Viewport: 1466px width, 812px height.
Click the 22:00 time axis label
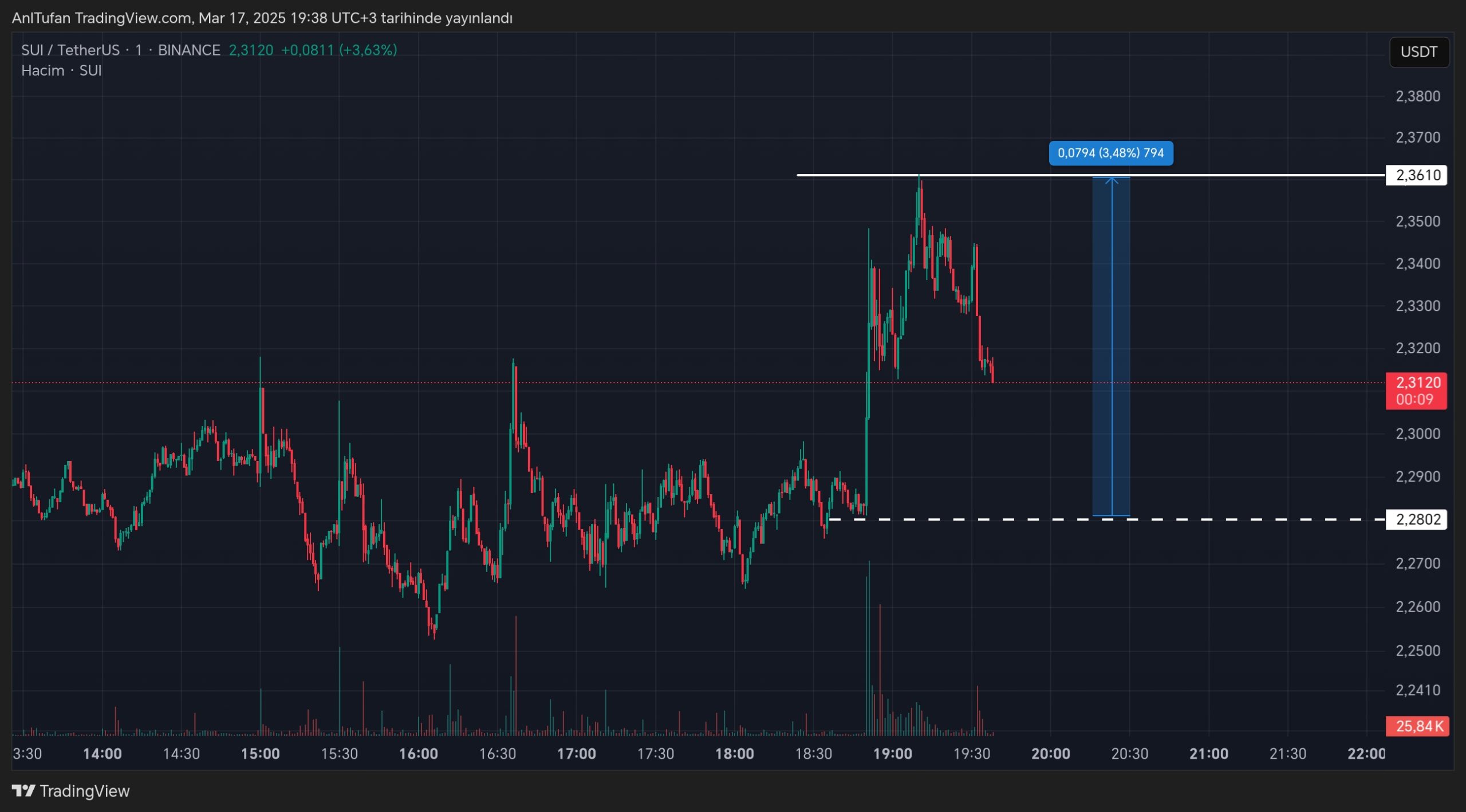[1366, 754]
